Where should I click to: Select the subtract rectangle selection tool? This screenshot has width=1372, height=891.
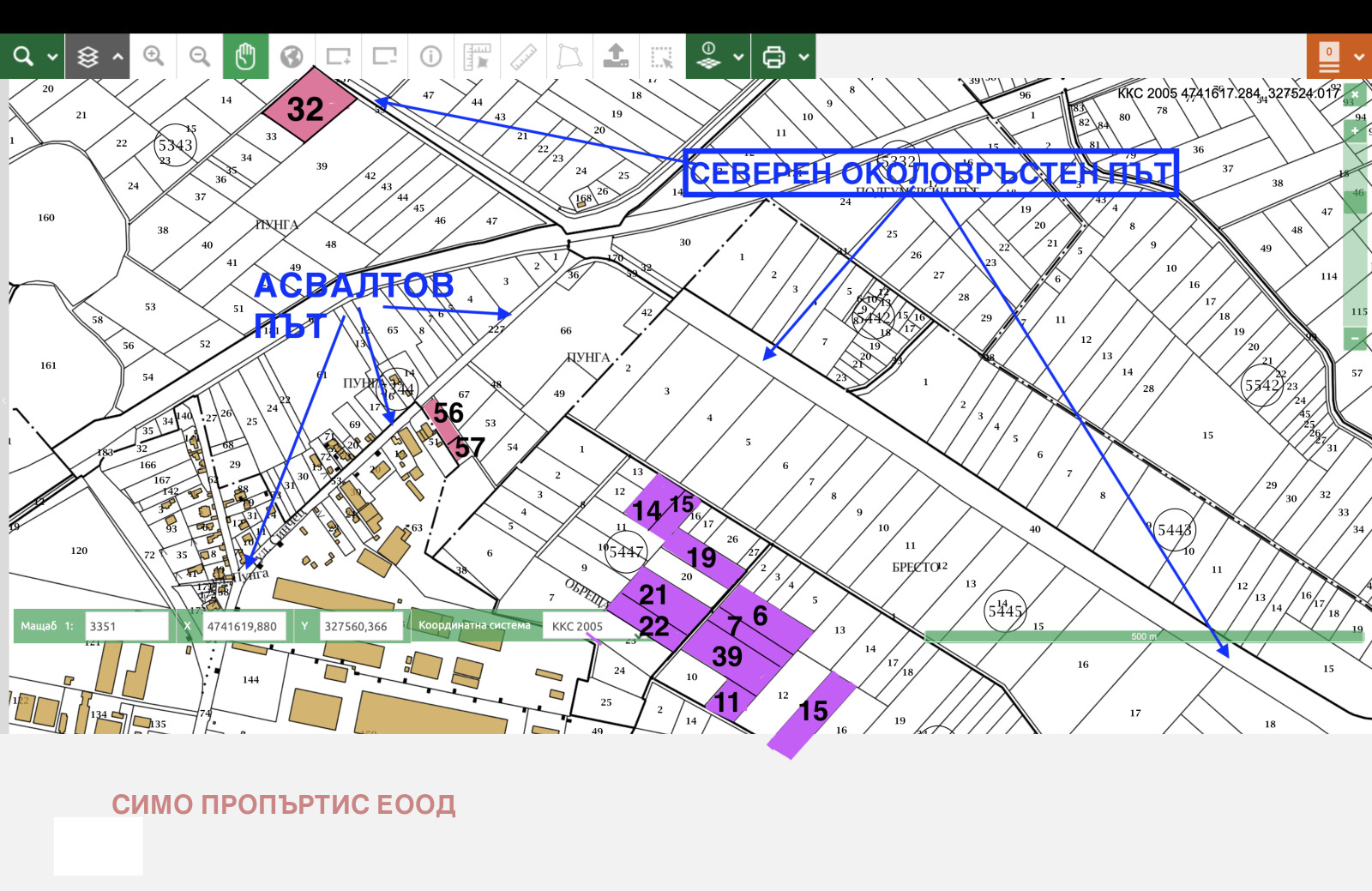(x=384, y=57)
